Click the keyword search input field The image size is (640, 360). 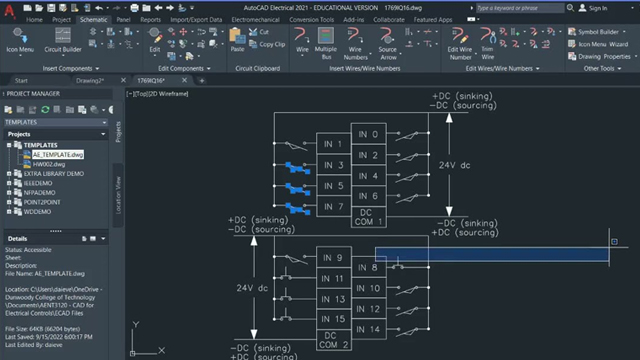click(x=520, y=8)
